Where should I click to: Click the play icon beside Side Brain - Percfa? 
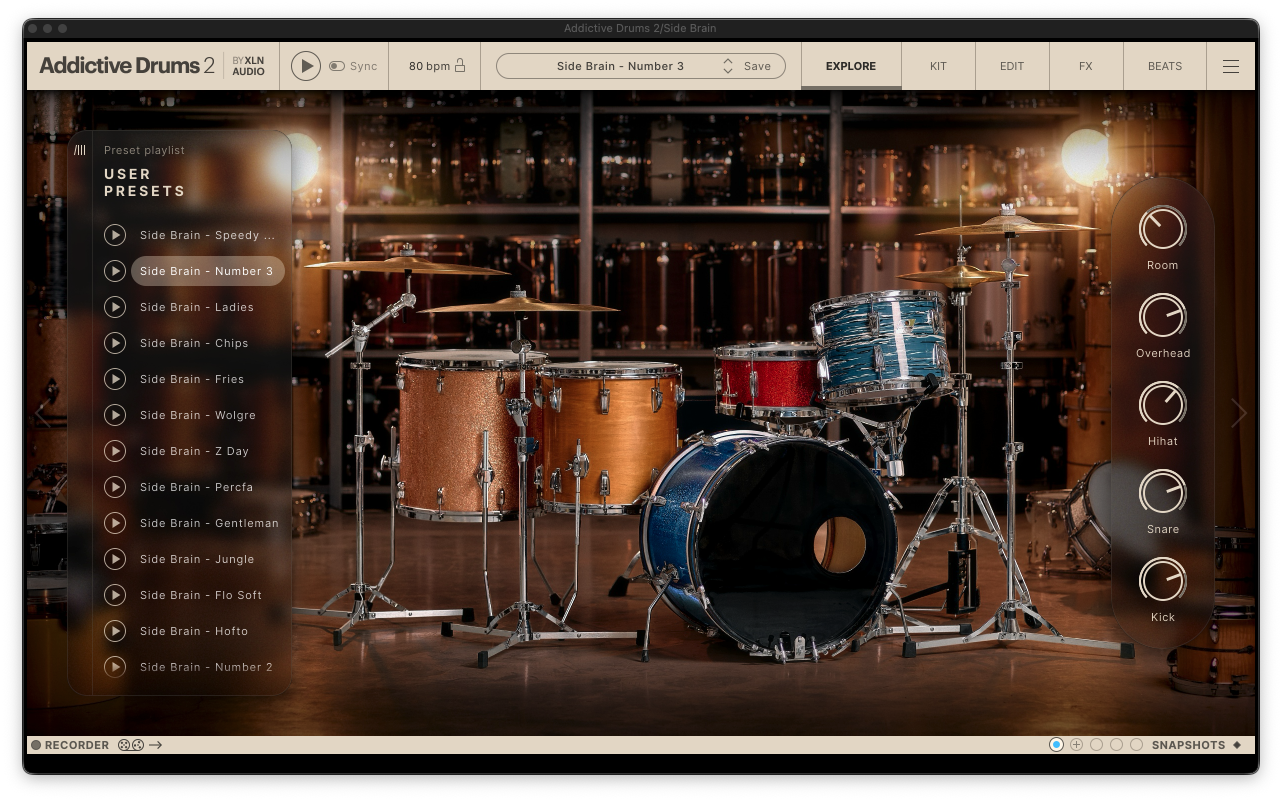click(115, 487)
